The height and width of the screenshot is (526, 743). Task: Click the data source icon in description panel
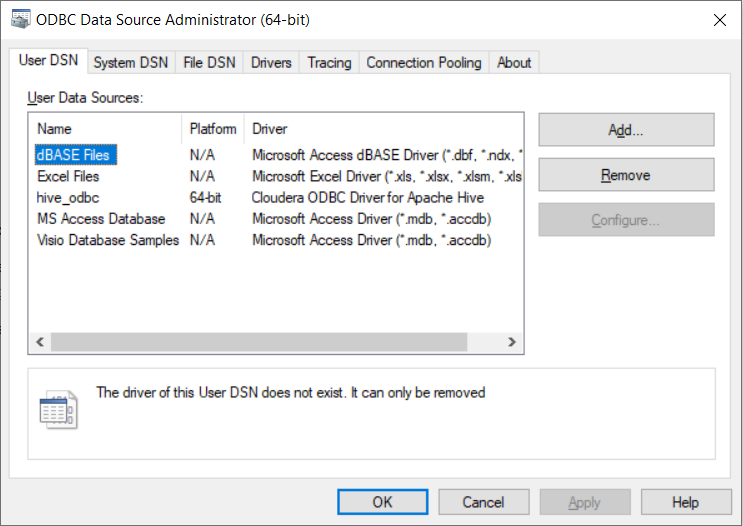pos(58,409)
